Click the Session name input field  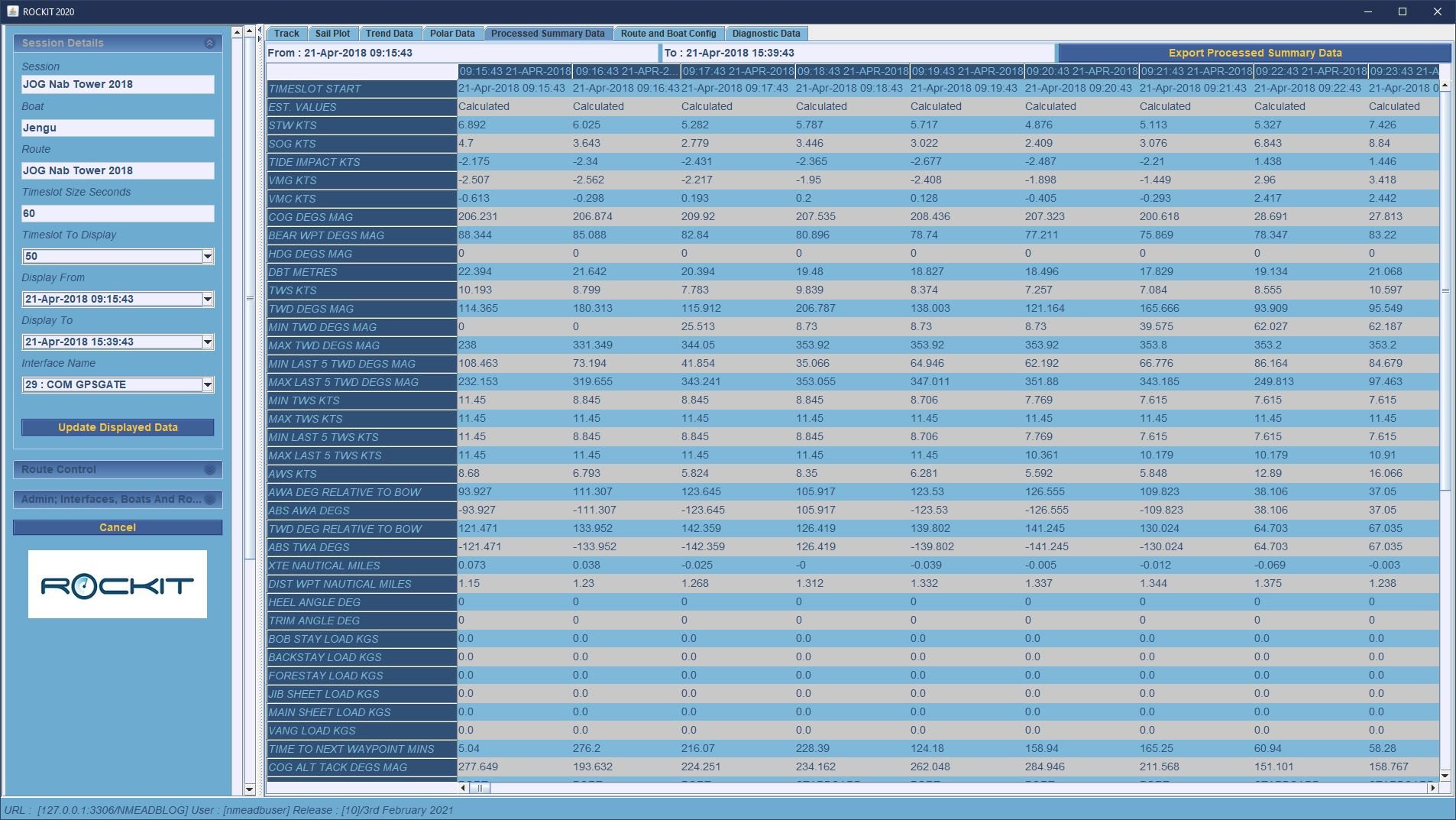click(118, 85)
